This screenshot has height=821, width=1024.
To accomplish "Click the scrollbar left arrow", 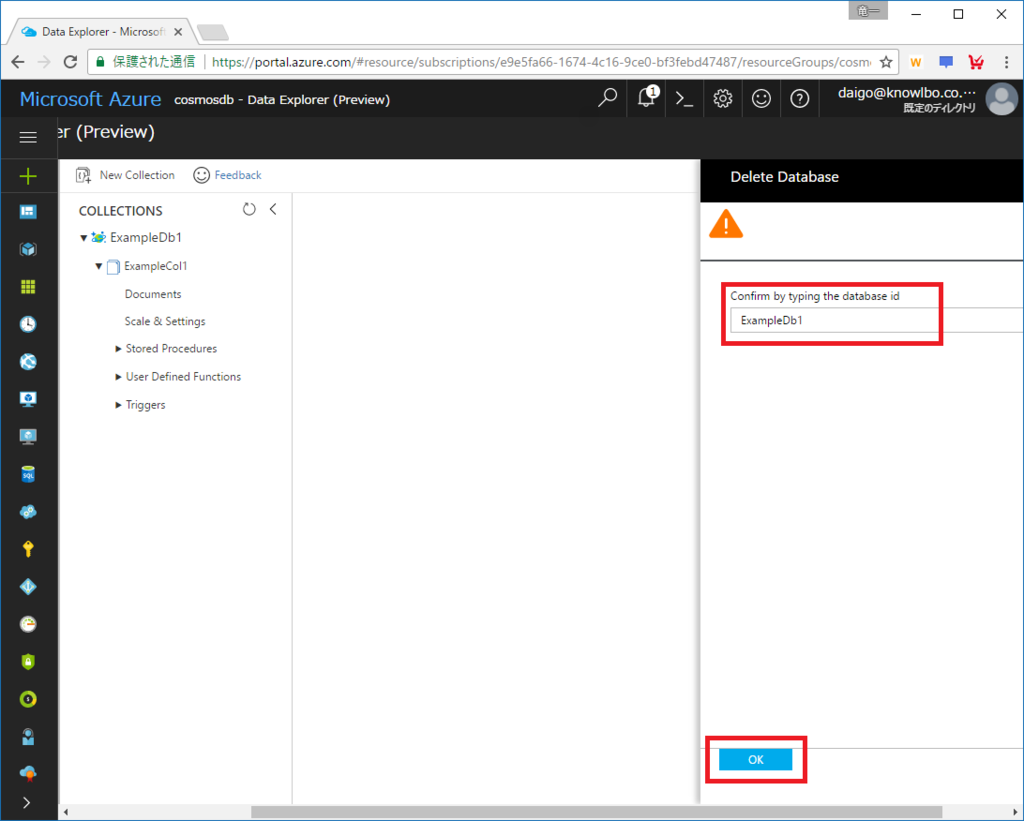I will [x=65, y=812].
